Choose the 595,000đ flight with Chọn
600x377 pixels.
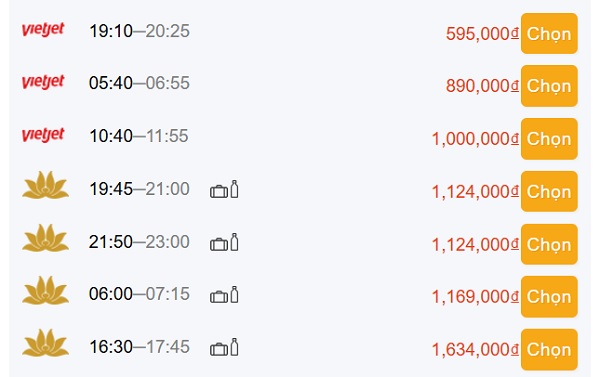tap(549, 34)
